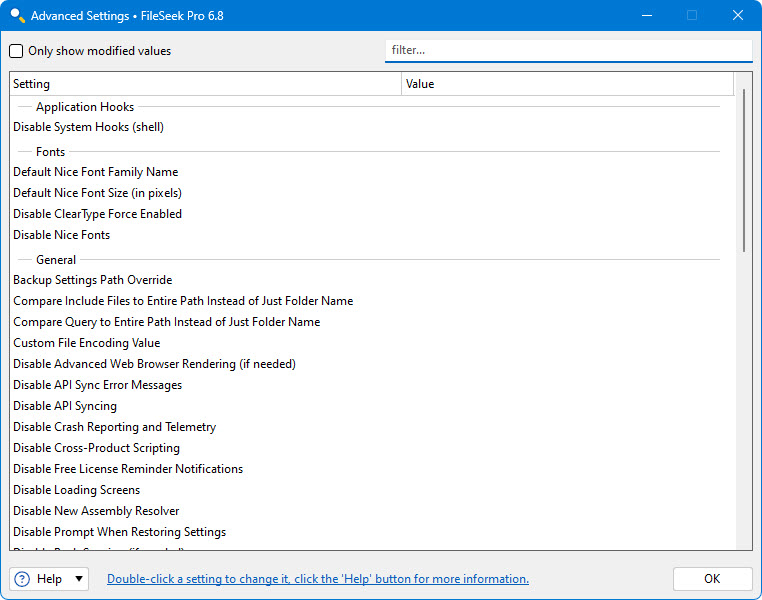
Task: Click the OK button
Action: (712, 579)
